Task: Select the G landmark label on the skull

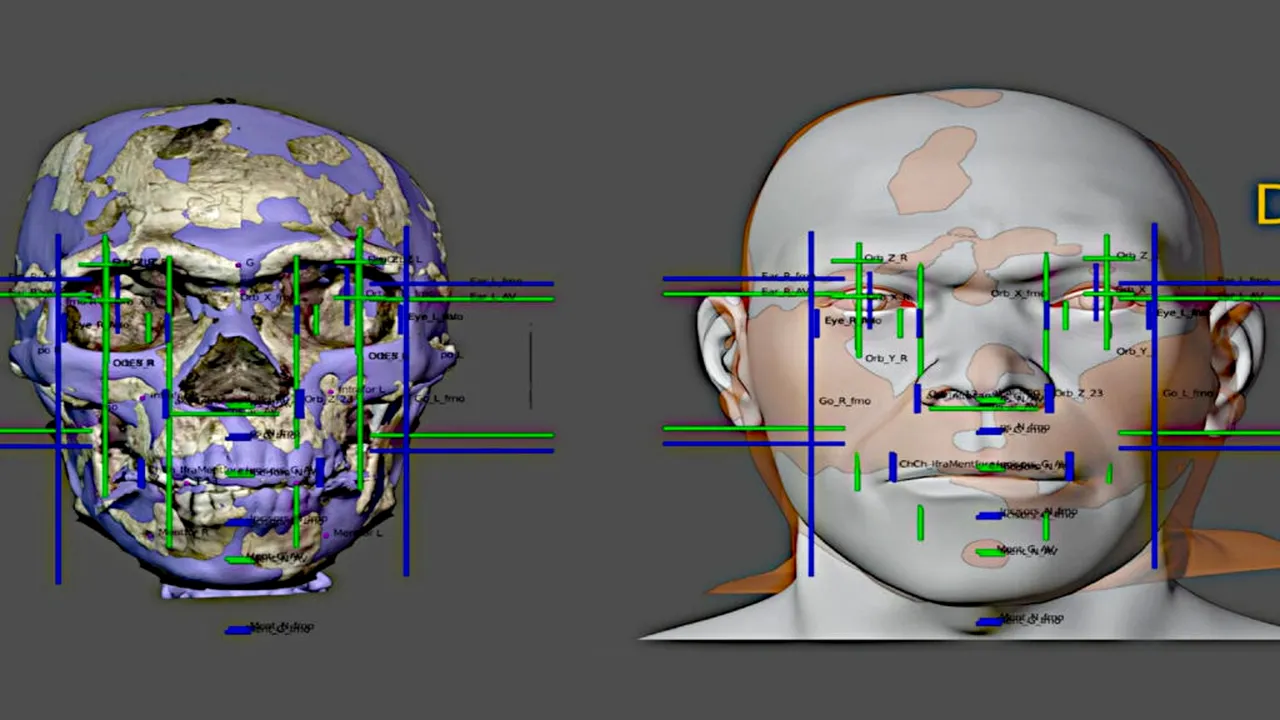Action: point(250,263)
